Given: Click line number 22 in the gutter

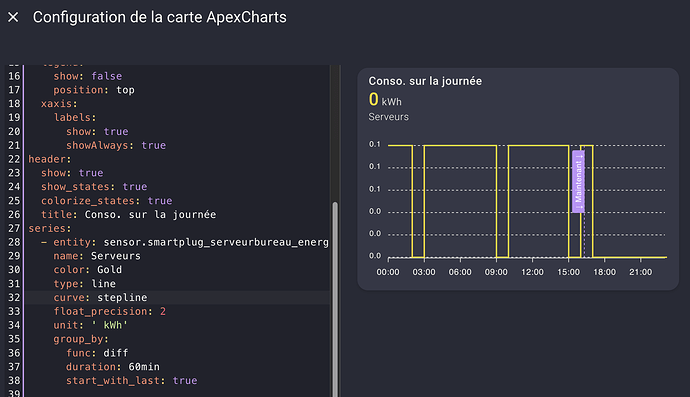Looking at the screenshot, I should (x=14, y=159).
